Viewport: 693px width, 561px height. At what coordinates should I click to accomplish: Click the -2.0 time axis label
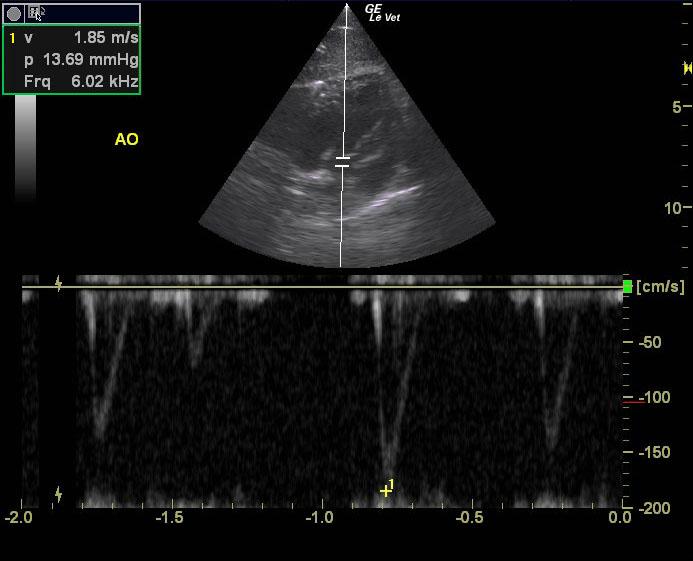coord(19,517)
